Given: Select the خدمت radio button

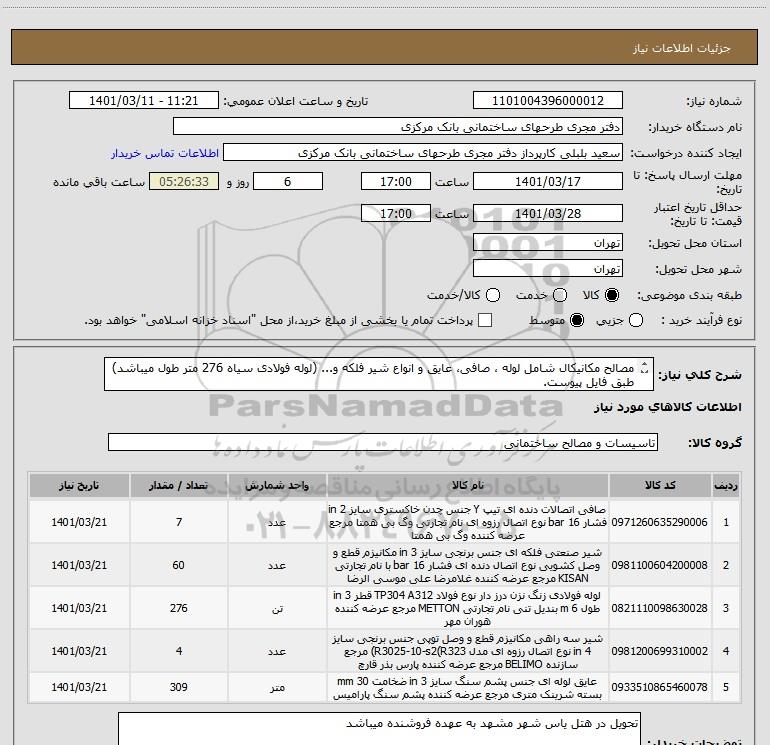Looking at the screenshot, I should 560,295.
